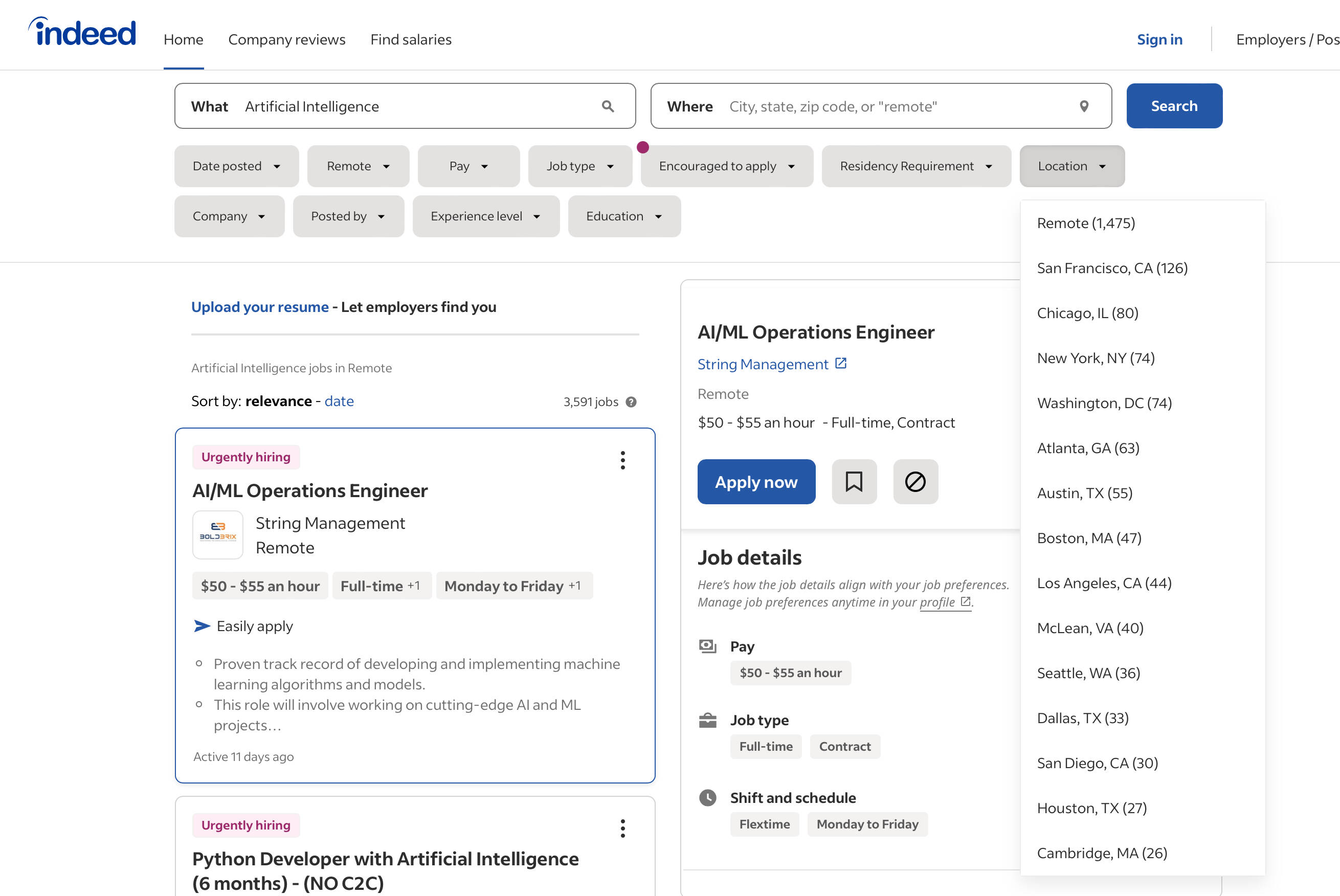The height and width of the screenshot is (896, 1340).
Task: Click the Easily apply arrow icon
Action: pos(202,626)
